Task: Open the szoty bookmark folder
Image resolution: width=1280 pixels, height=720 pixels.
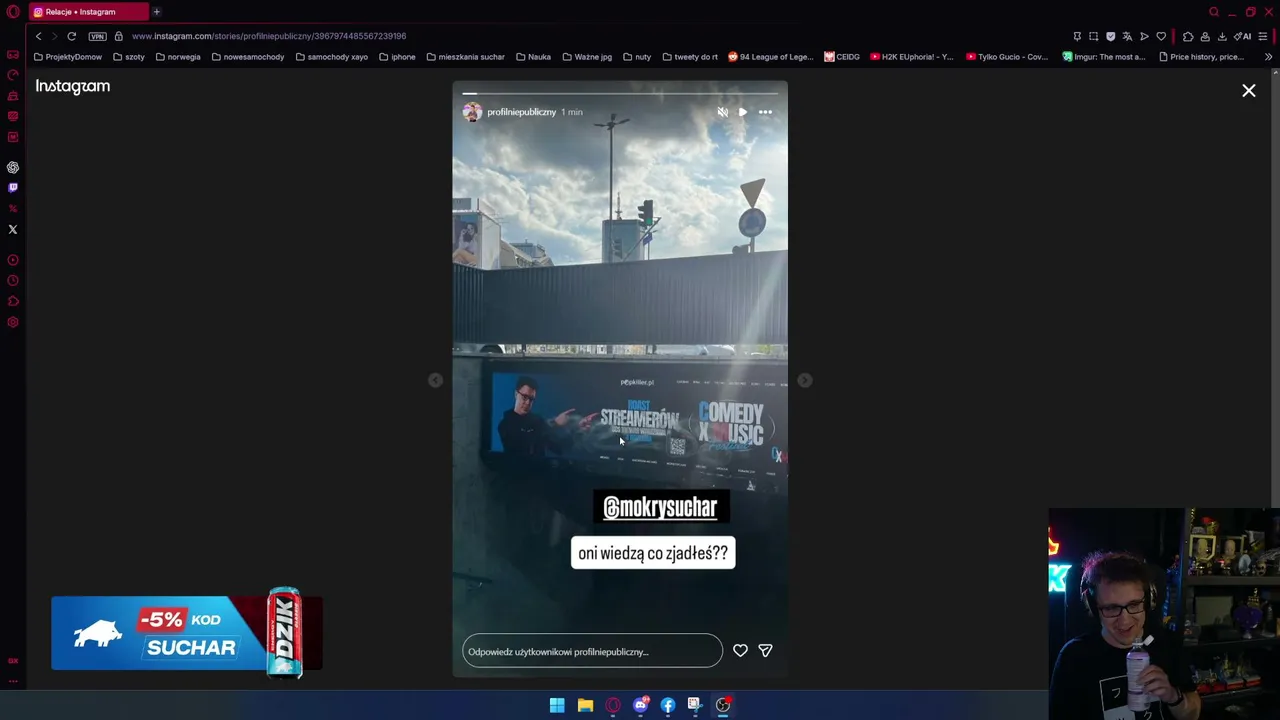Action: click(x=129, y=57)
